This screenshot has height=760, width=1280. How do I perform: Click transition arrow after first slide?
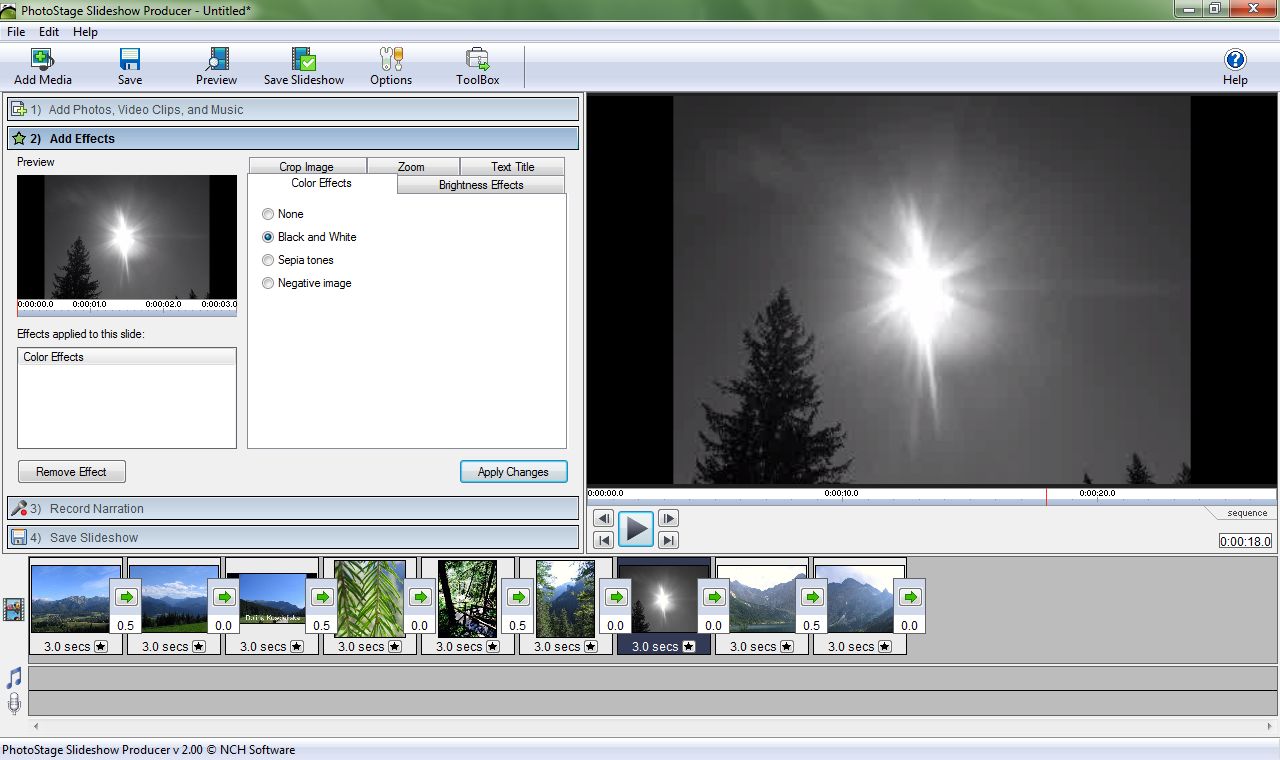(126, 597)
